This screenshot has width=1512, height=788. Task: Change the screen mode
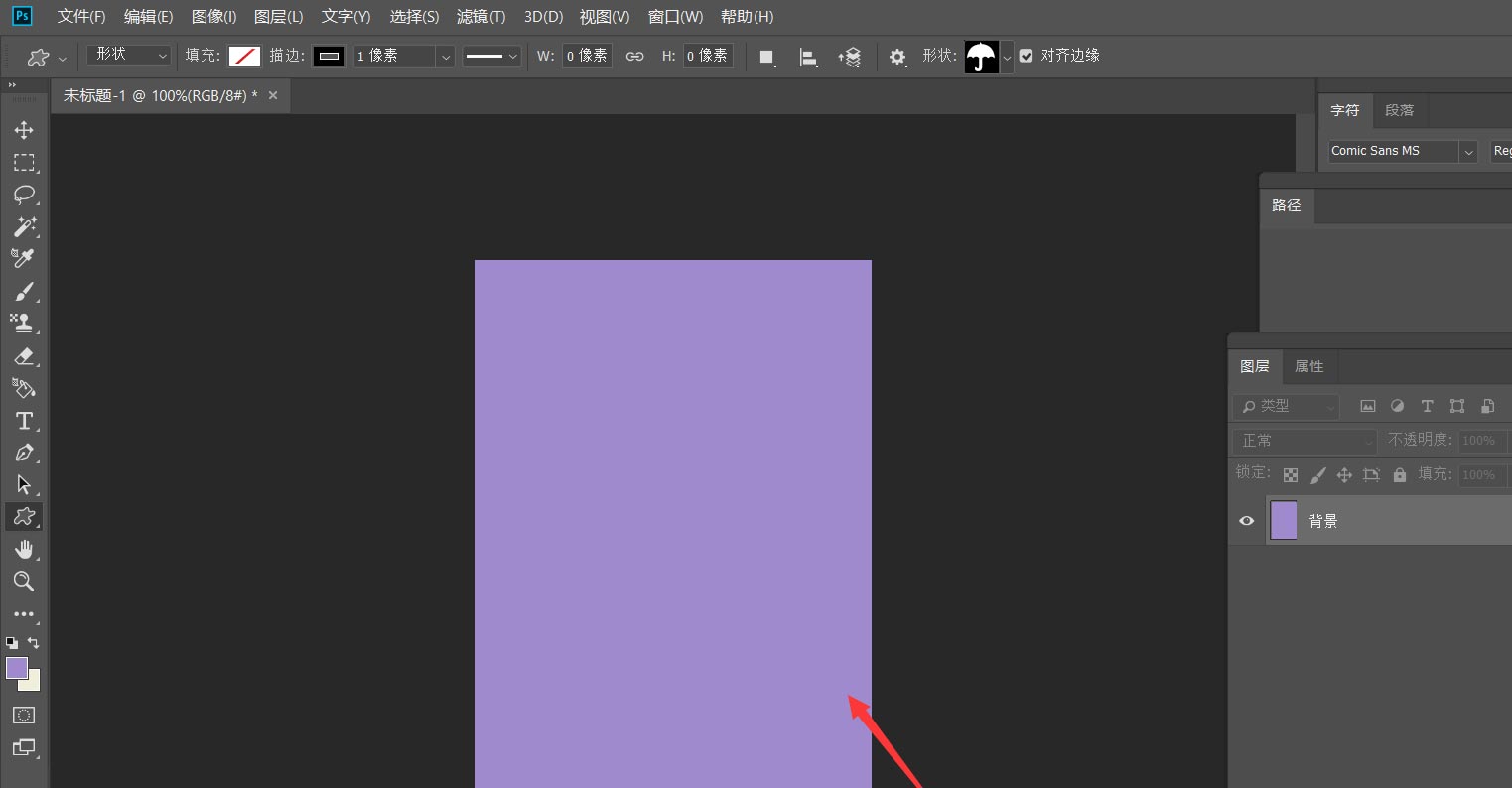click(24, 746)
